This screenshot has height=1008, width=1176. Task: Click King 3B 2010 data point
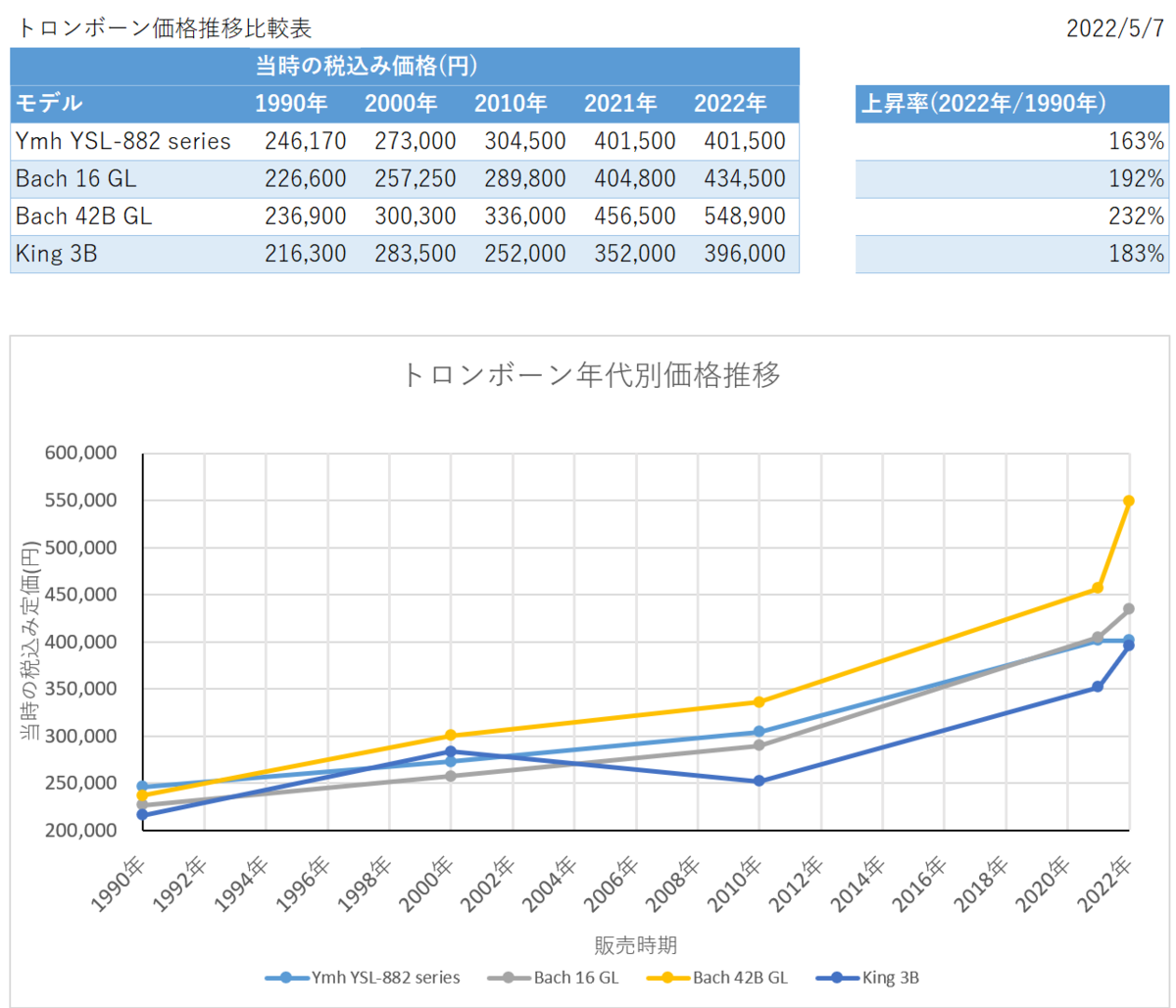[759, 781]
